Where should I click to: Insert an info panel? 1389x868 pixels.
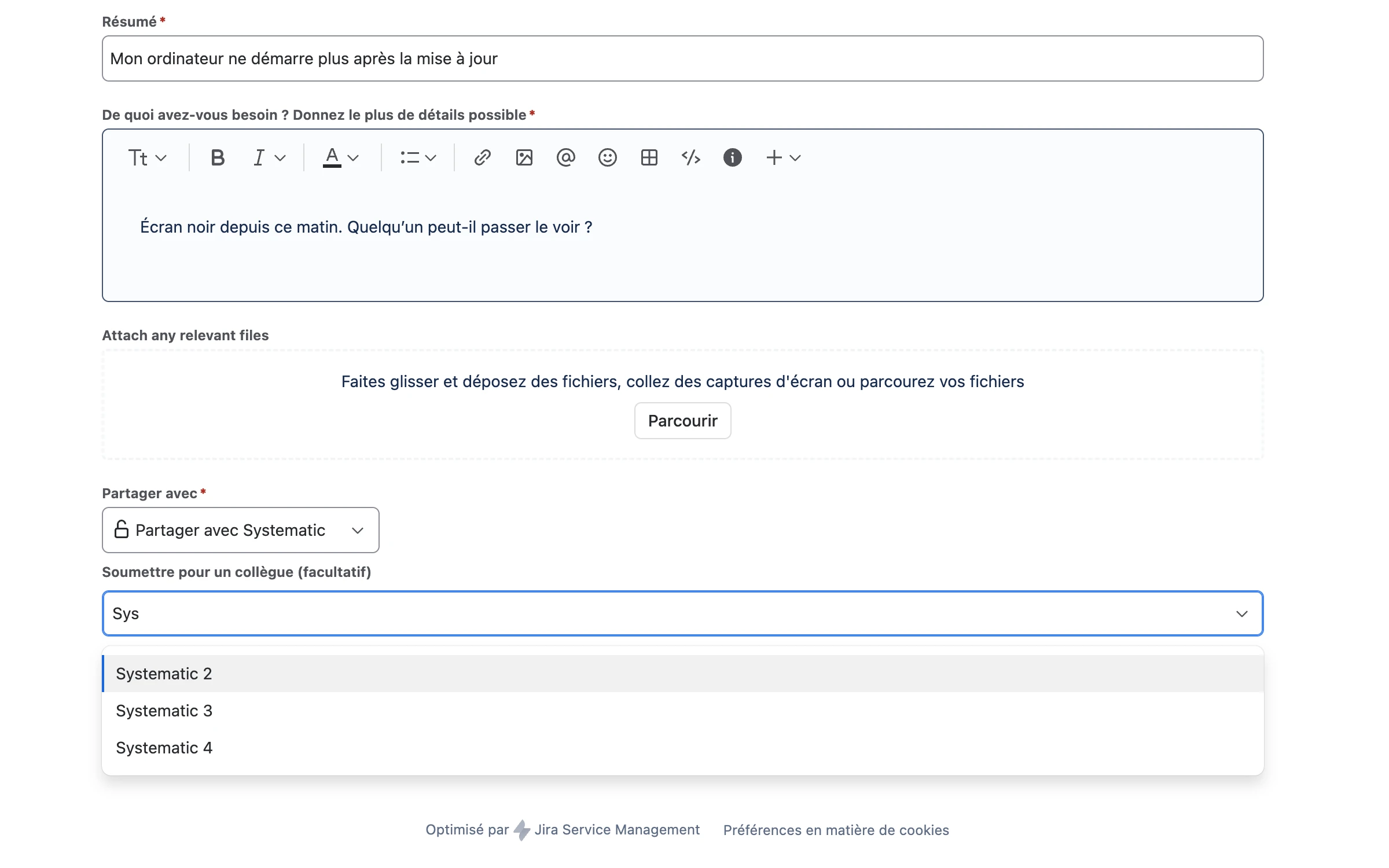pyautogui.click(x=733, y=157)
